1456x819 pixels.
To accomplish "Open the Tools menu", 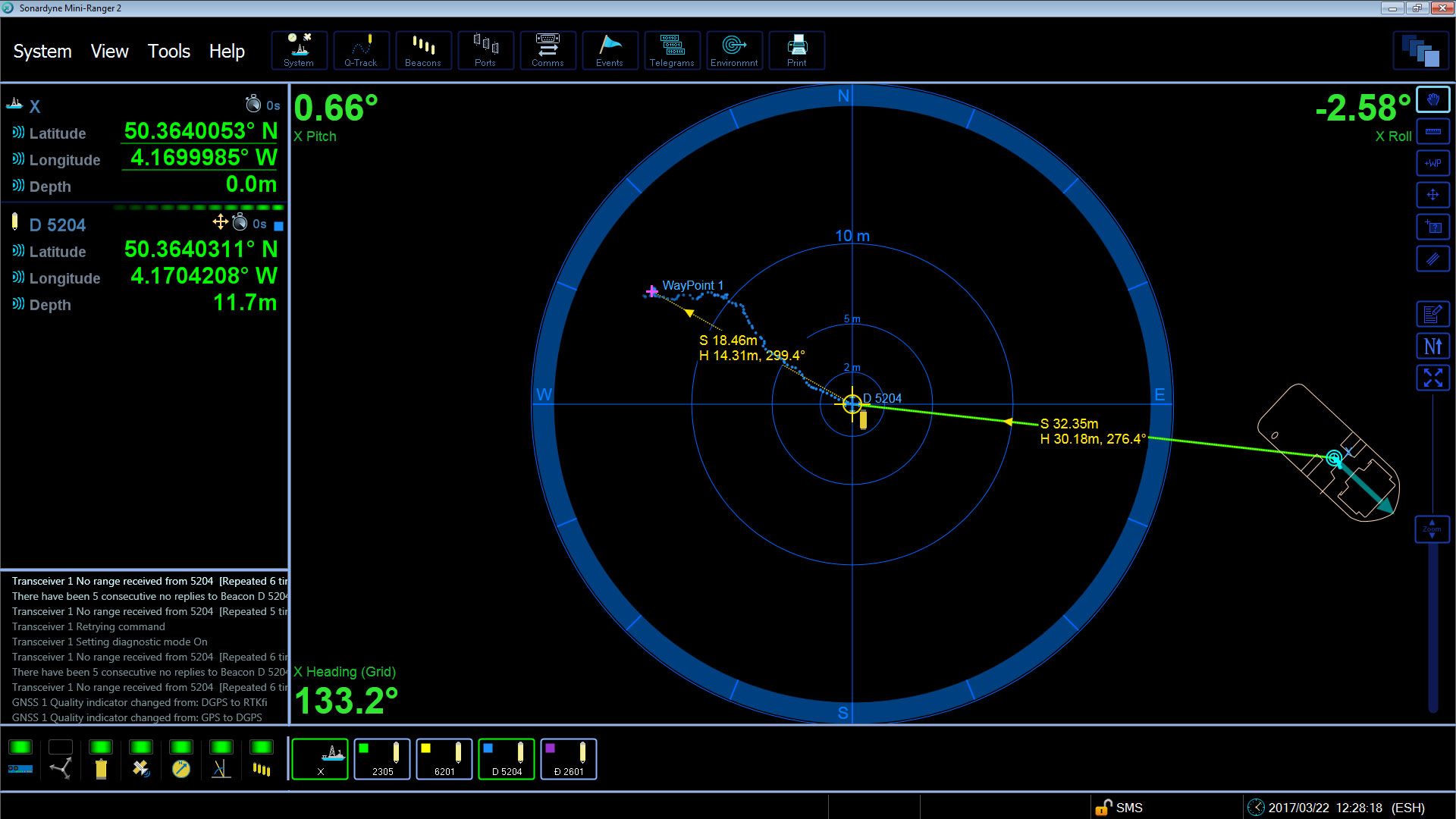I will click(x=168, y=51).
